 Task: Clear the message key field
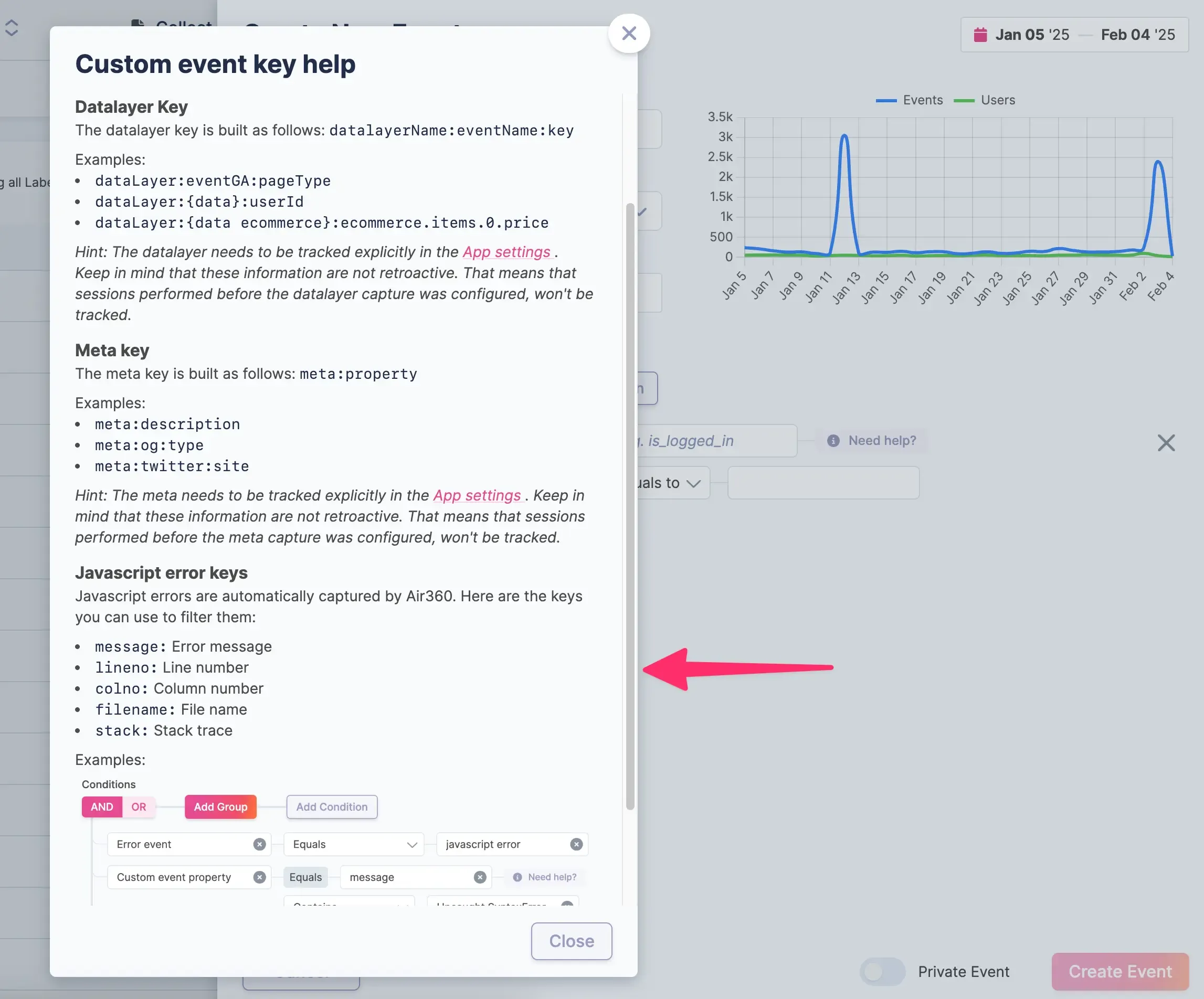[x=480, y=877]
